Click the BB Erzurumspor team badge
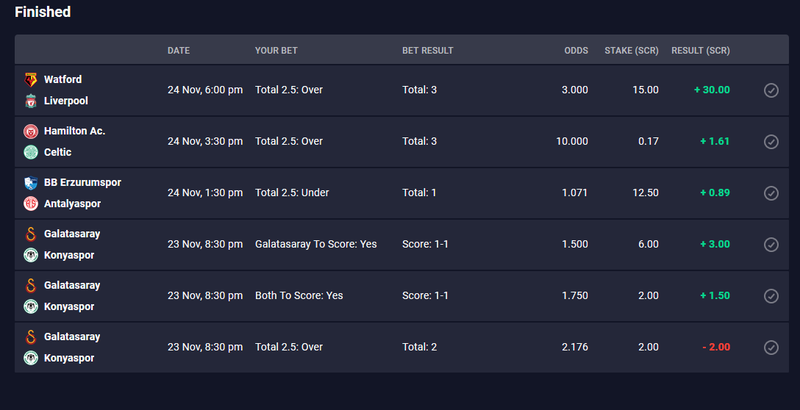800x410 pixels. coord(31,183)
